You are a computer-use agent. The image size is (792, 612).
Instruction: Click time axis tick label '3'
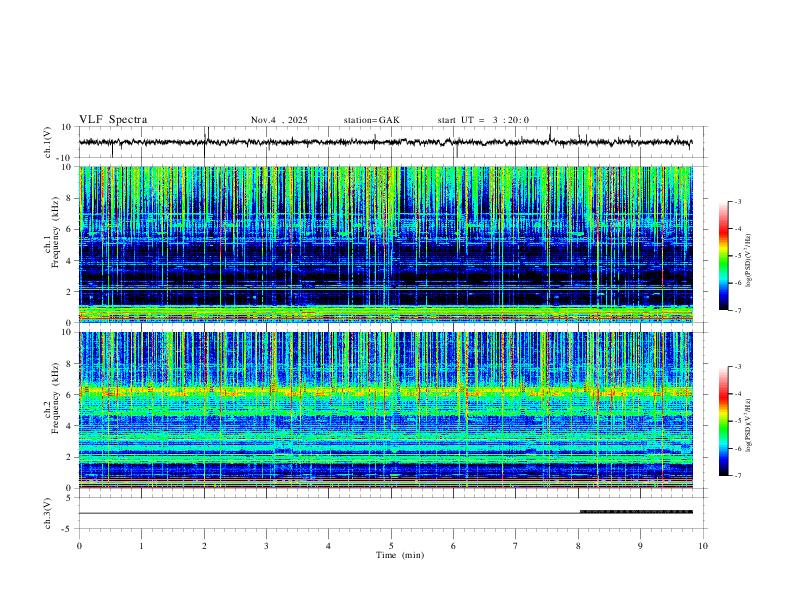pos(266,546)
